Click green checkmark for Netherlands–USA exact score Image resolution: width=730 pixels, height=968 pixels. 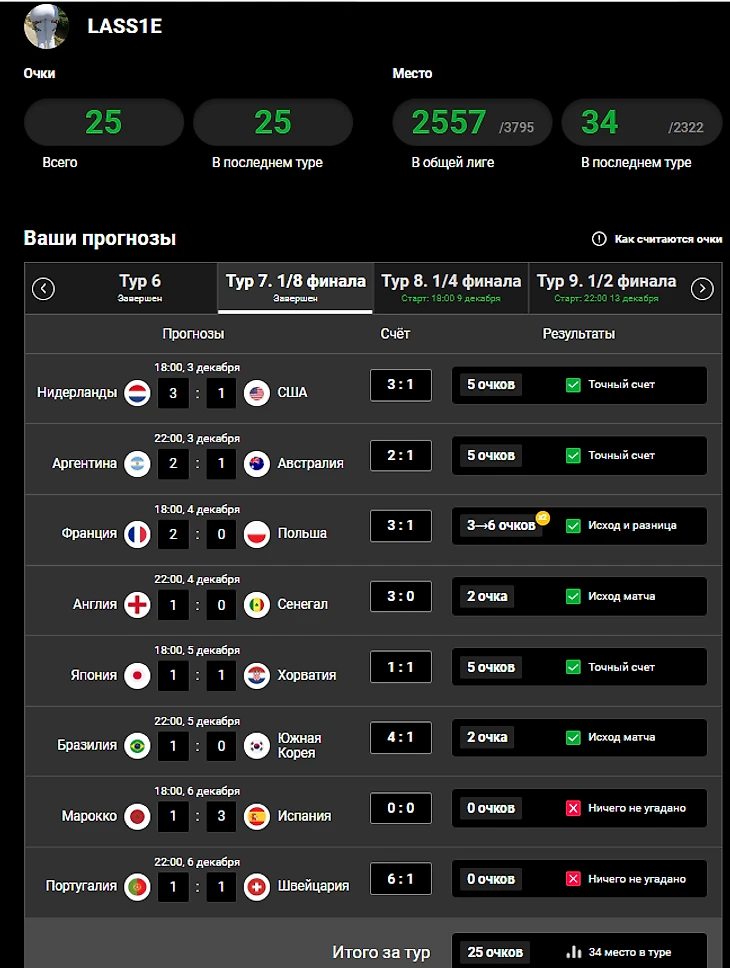573,385
